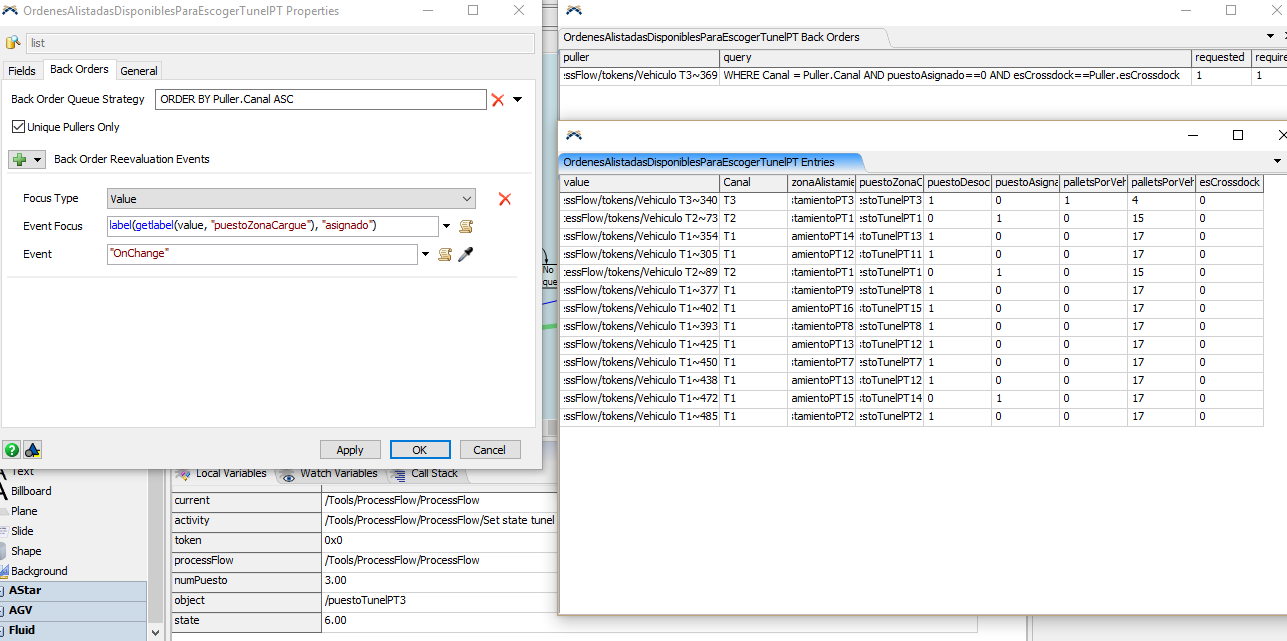Viewport: 1287px width, 641px height.
Task: Click the green plus add event icon
Action: coord(20,159)
